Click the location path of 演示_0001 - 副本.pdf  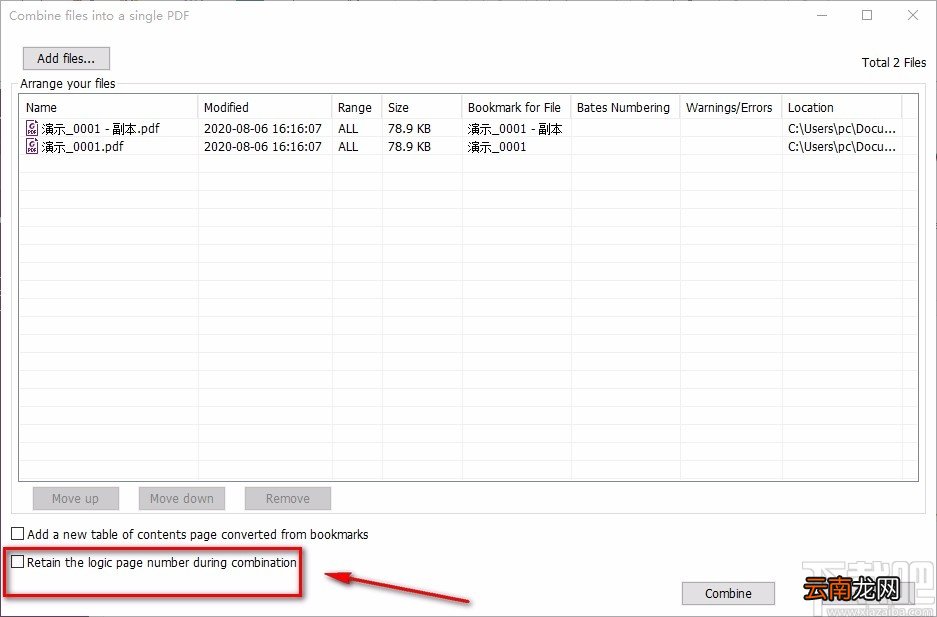point(842,128)
